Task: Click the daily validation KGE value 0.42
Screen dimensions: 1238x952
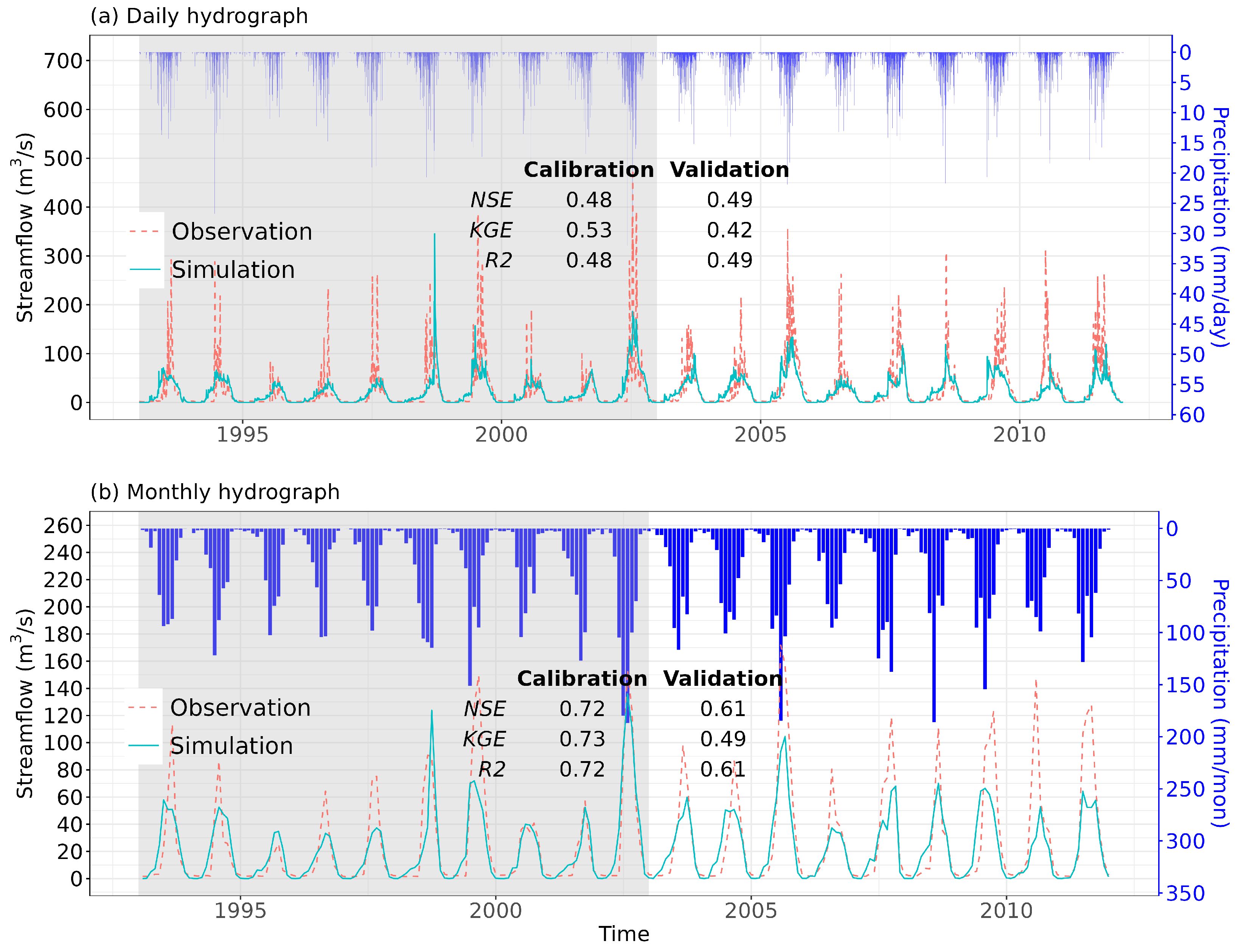Action: (x=730, y=230)
